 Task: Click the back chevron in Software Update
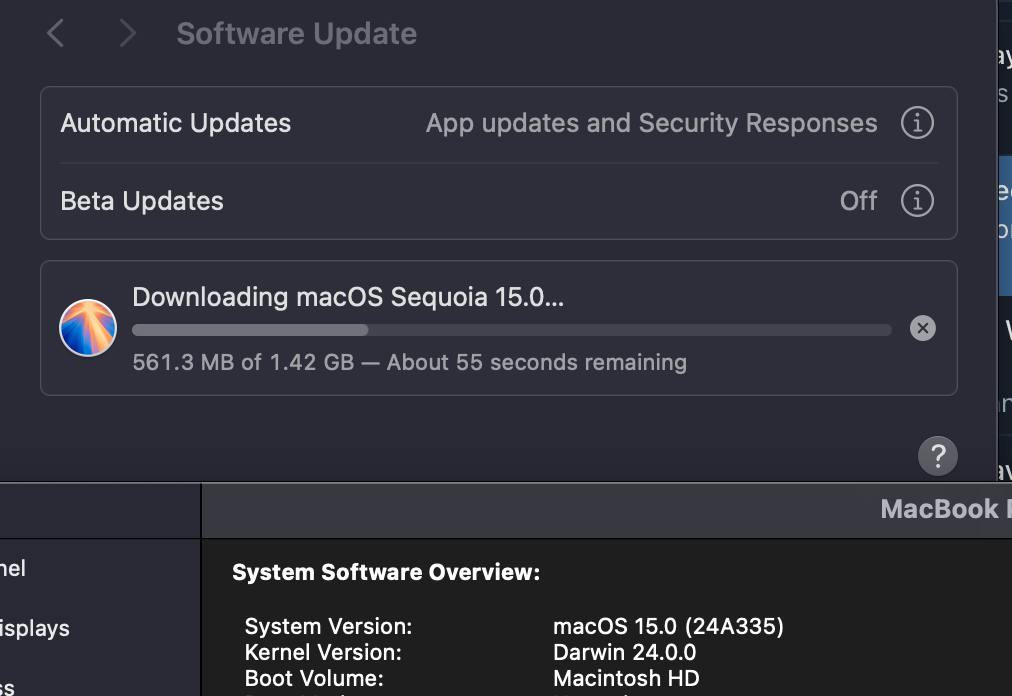click(56, 34)
